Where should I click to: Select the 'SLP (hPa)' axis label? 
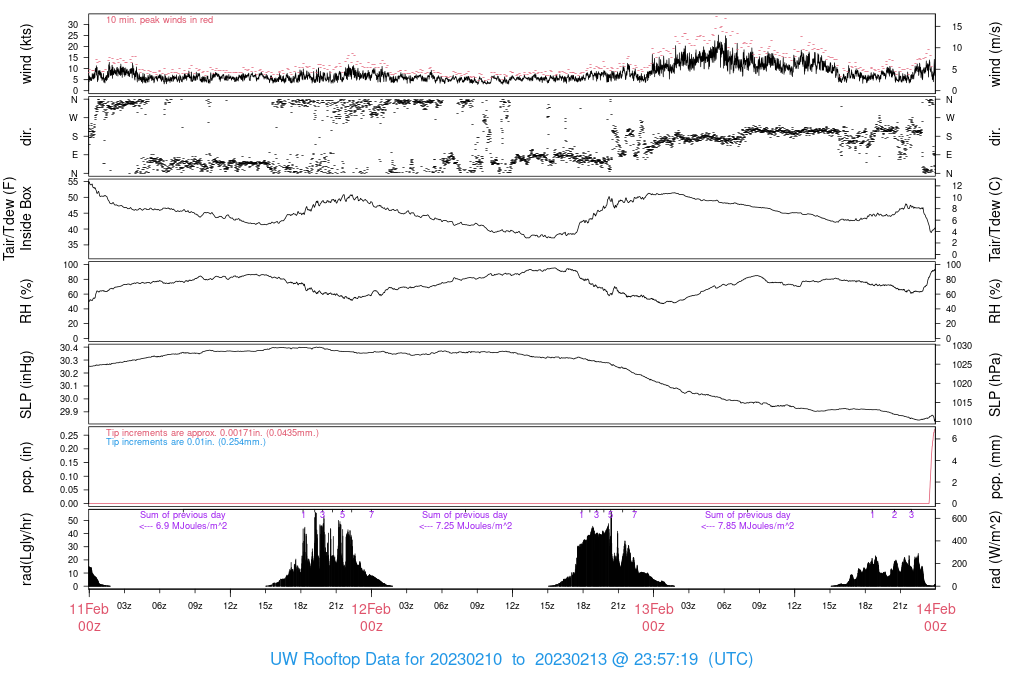(x=995, y=385)
